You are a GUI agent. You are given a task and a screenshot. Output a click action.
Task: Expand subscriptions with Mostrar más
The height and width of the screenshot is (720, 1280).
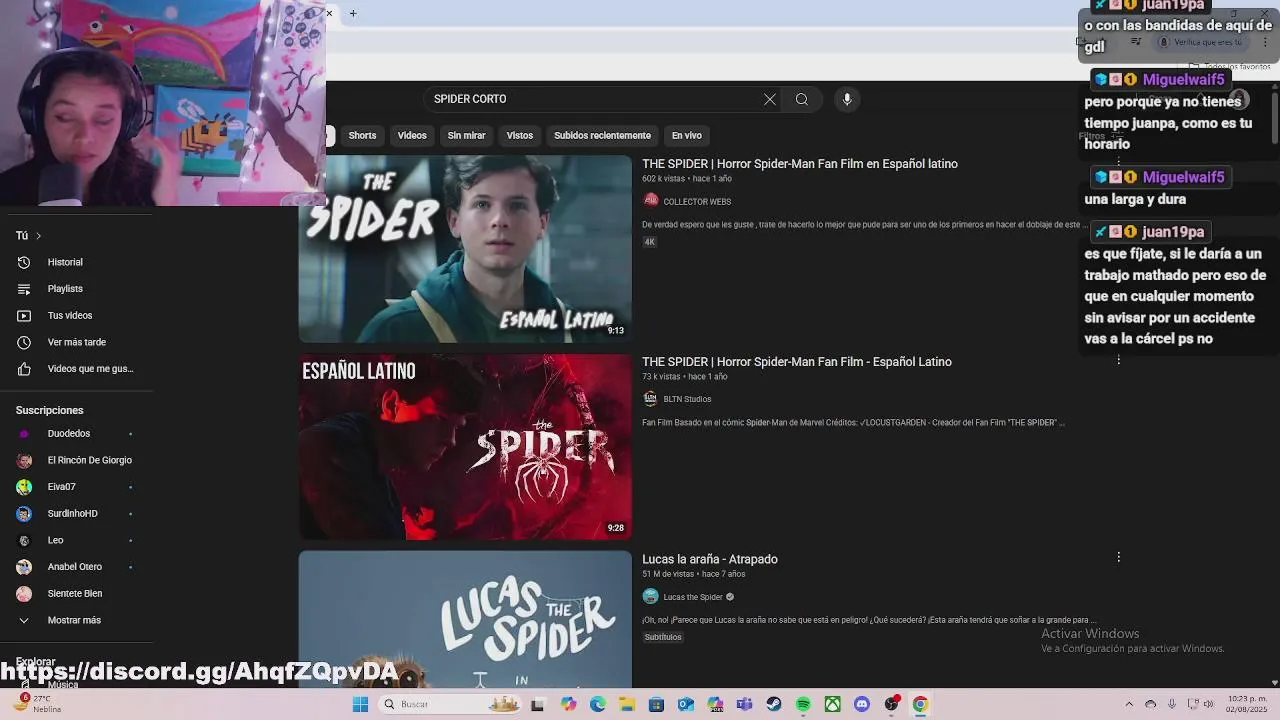click(x=76, y=620)
